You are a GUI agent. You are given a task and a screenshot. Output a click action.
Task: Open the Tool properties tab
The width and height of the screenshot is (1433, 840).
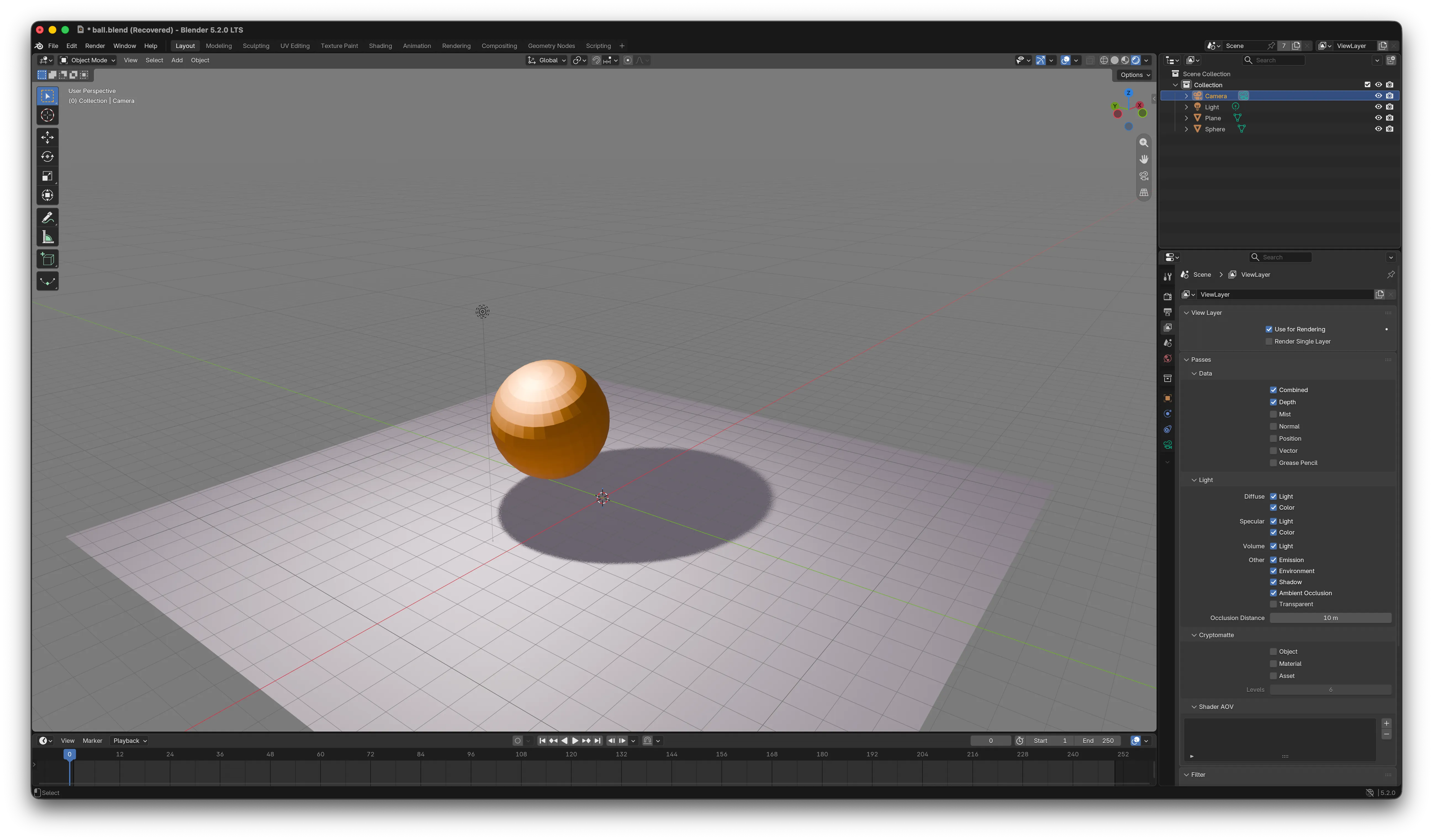coord(1167,277)
